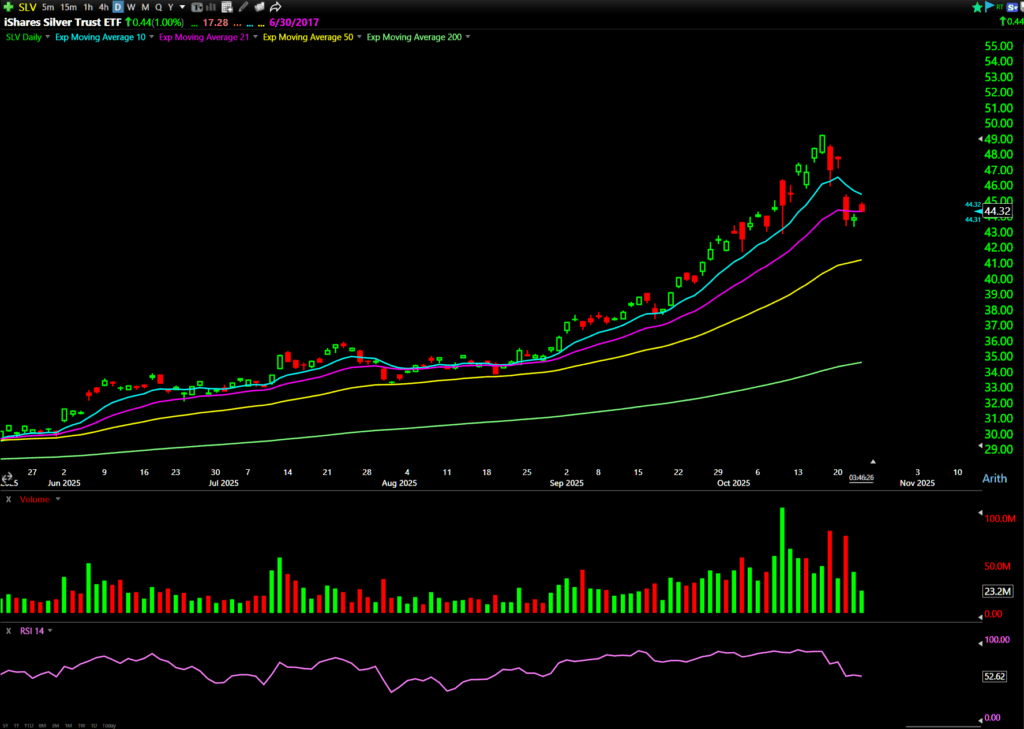Viewport: 1024px width, 729px height.
Task: Click the pencil drawing tools icon
Action: pos(244,7)
